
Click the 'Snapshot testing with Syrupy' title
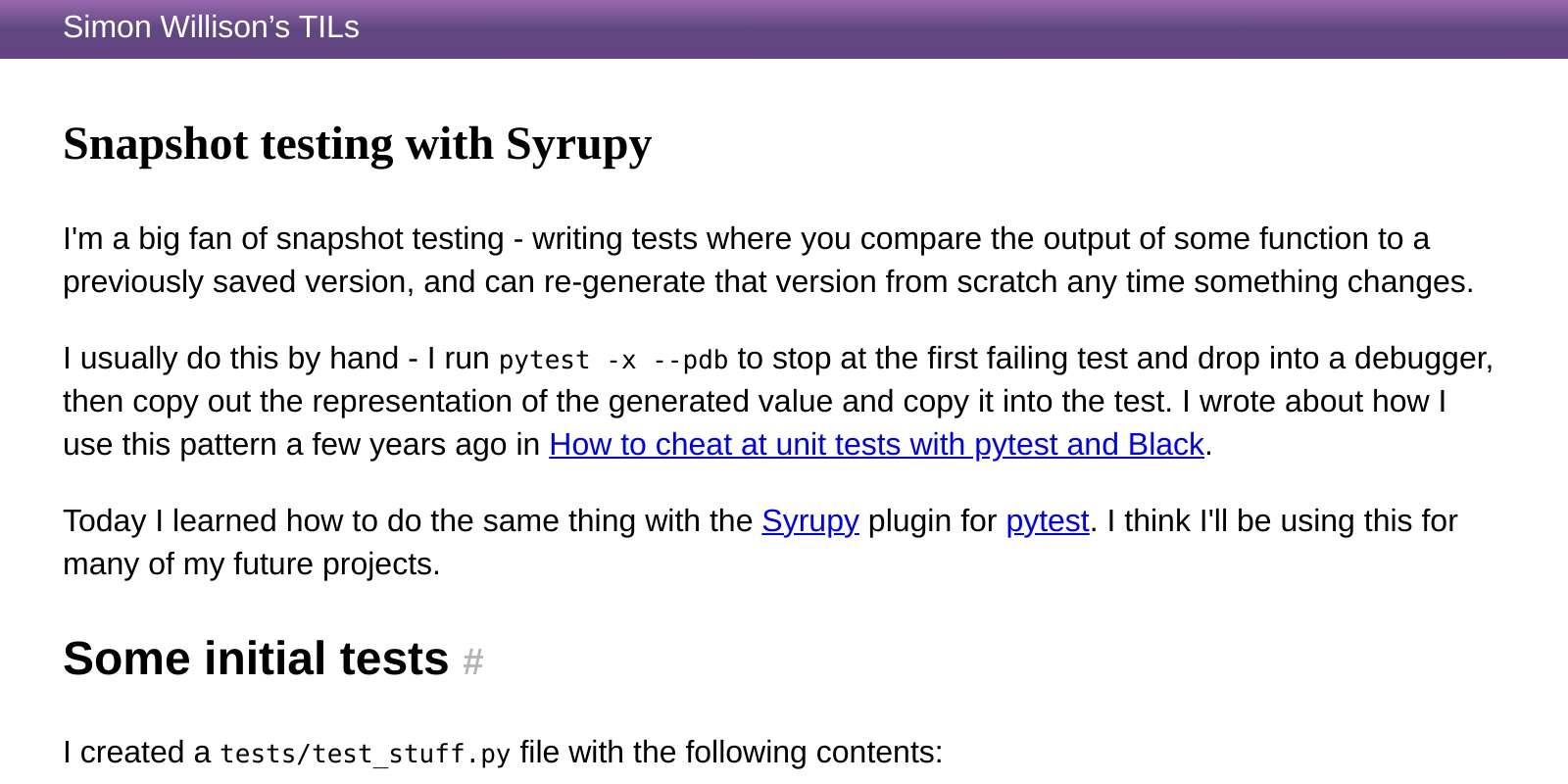[x=357, y=144]
